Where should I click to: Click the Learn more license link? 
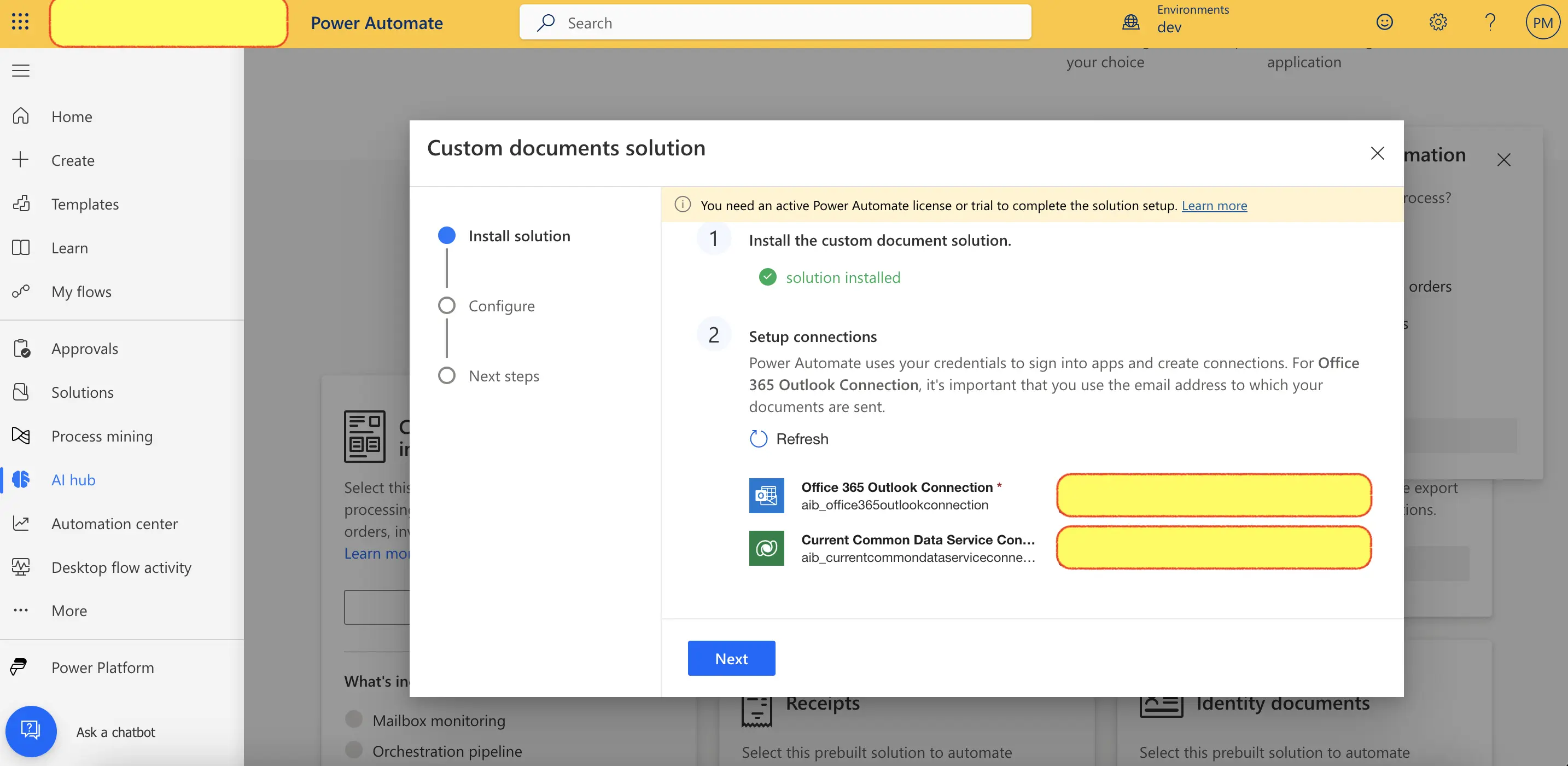pos(1214,204)
